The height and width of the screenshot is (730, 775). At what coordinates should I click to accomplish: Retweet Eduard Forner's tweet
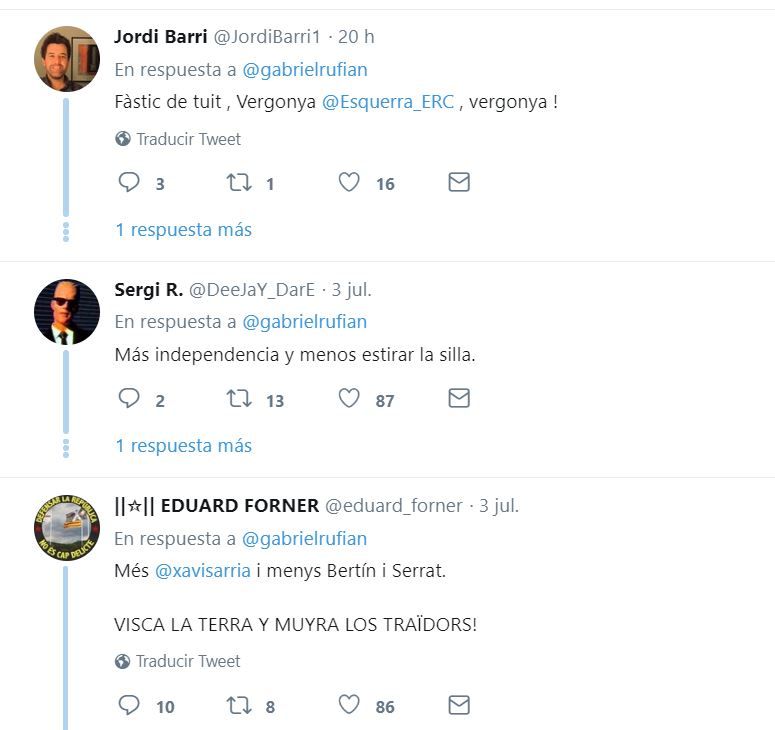point(238,705)
